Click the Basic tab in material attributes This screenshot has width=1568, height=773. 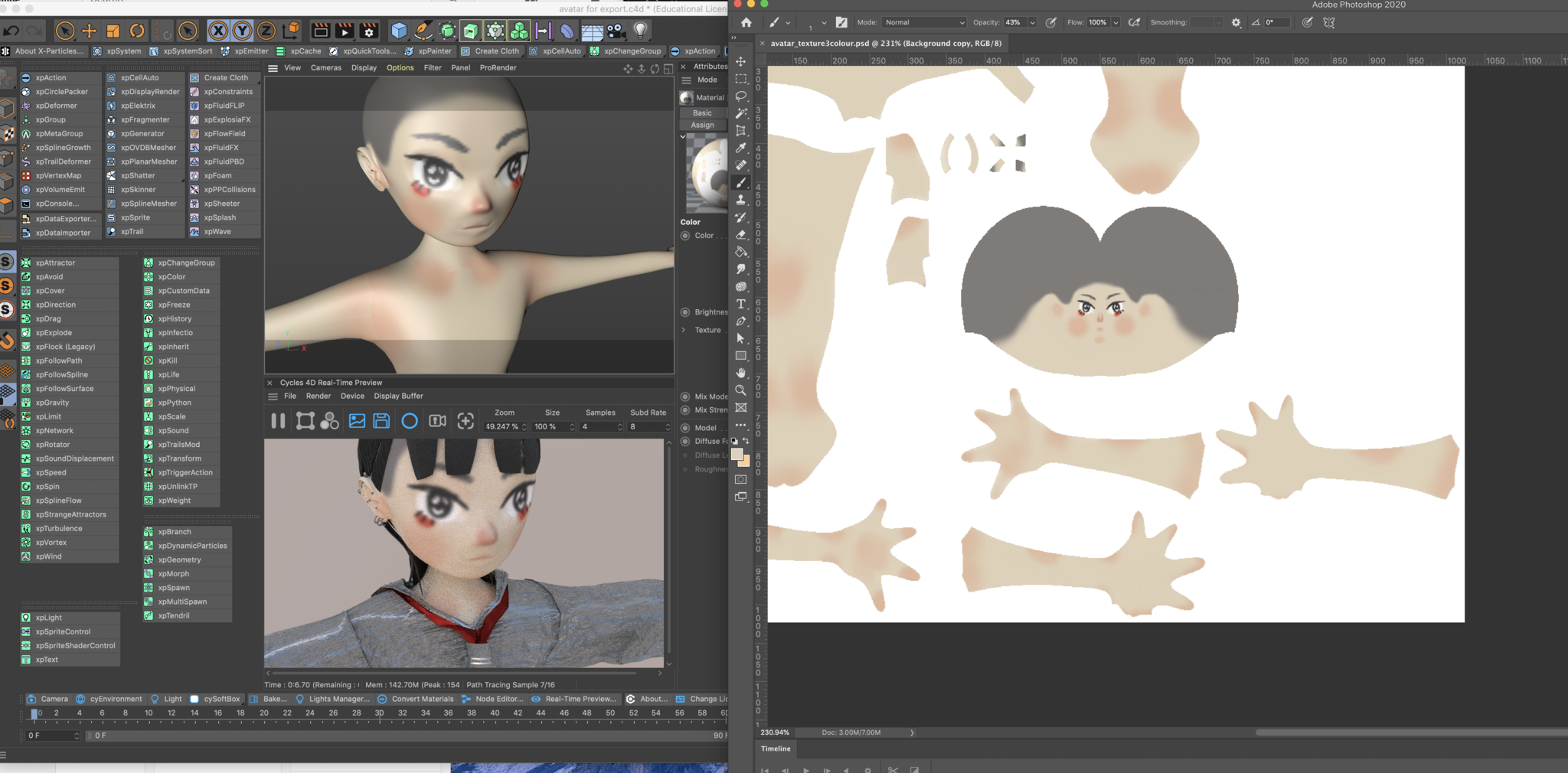[x=702, y=113]
